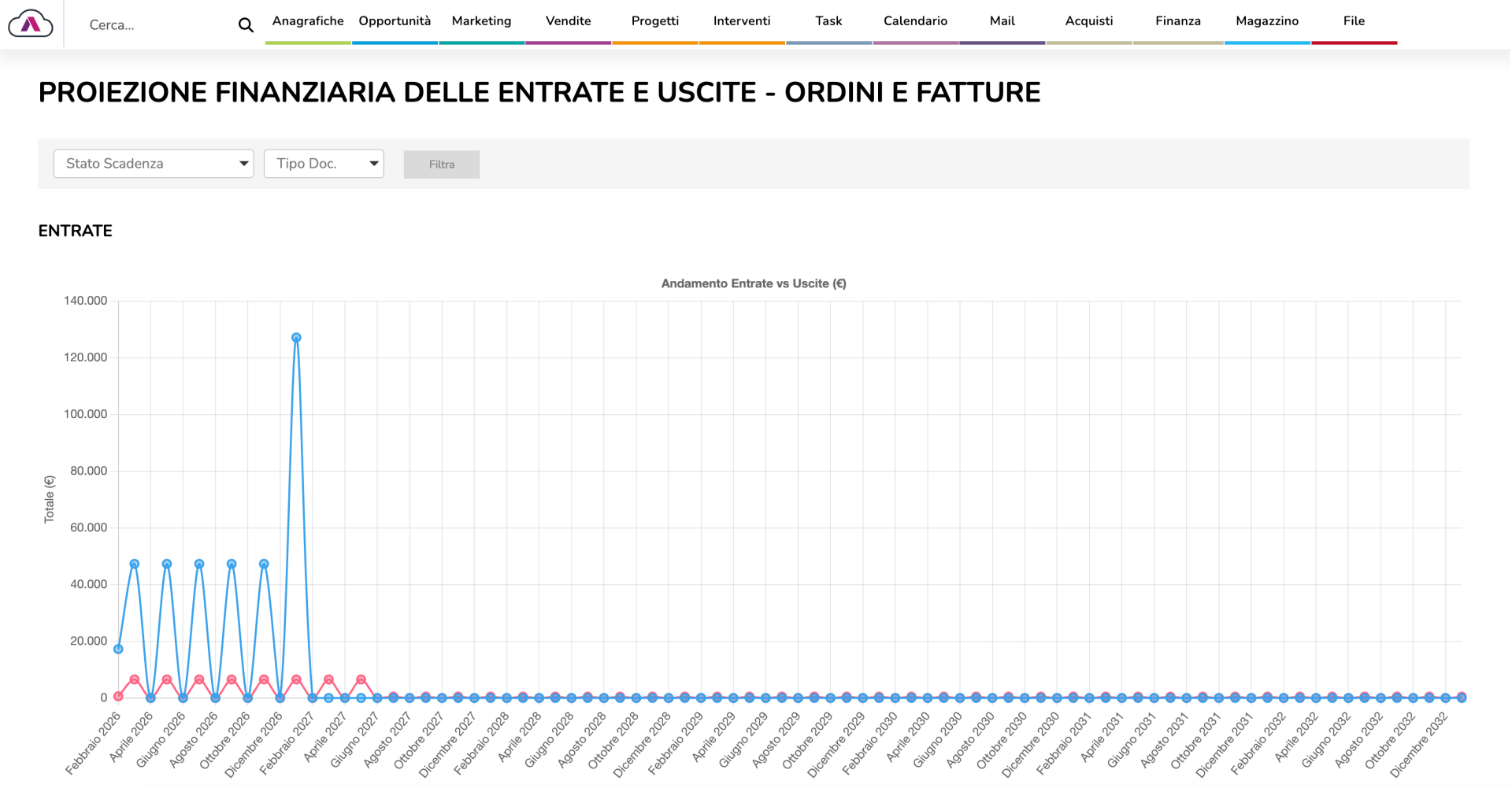
Task: Open the Anagrafiche menu
Action: [308, 21]
